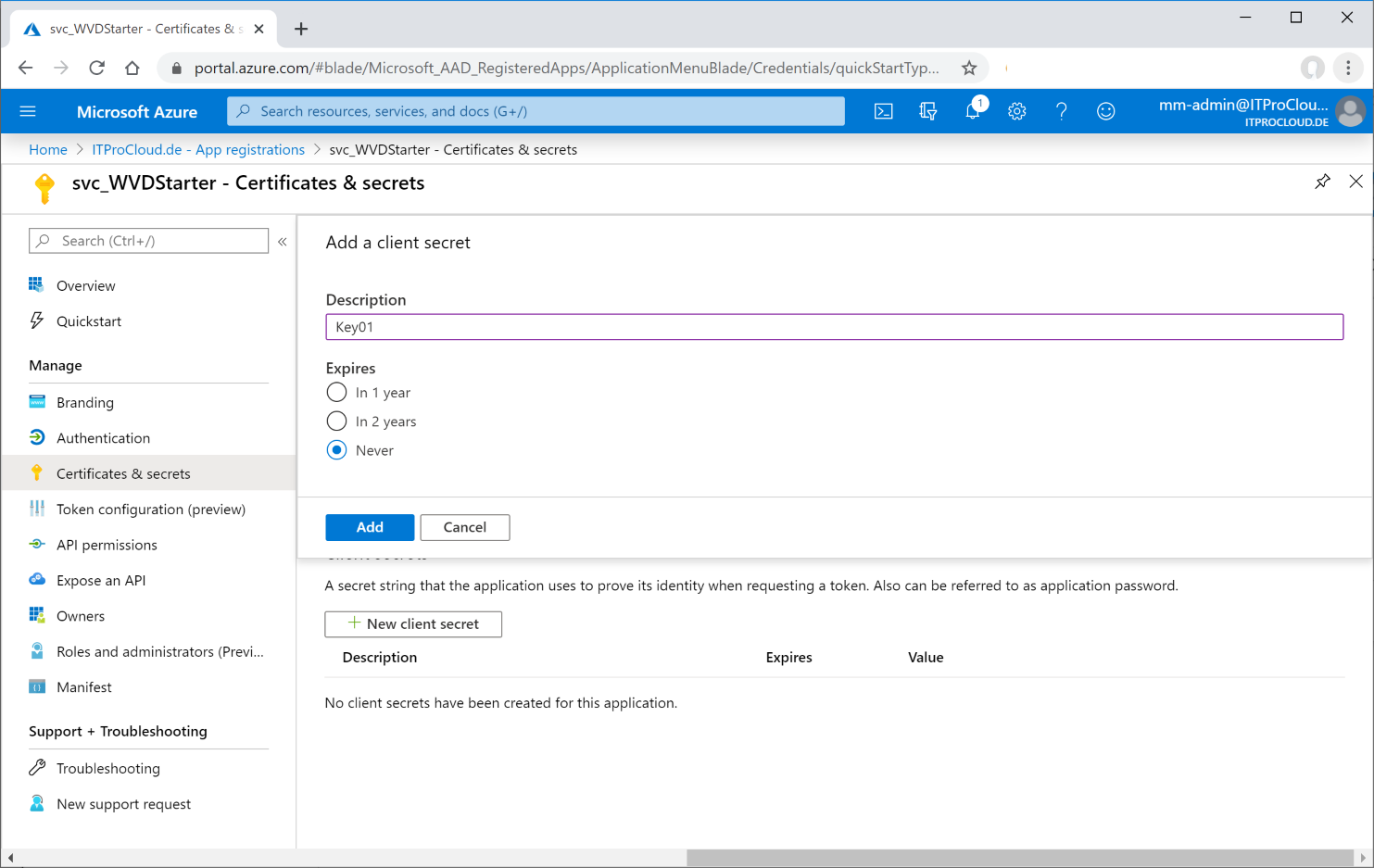Click the Cancel button

pos(465,527)
